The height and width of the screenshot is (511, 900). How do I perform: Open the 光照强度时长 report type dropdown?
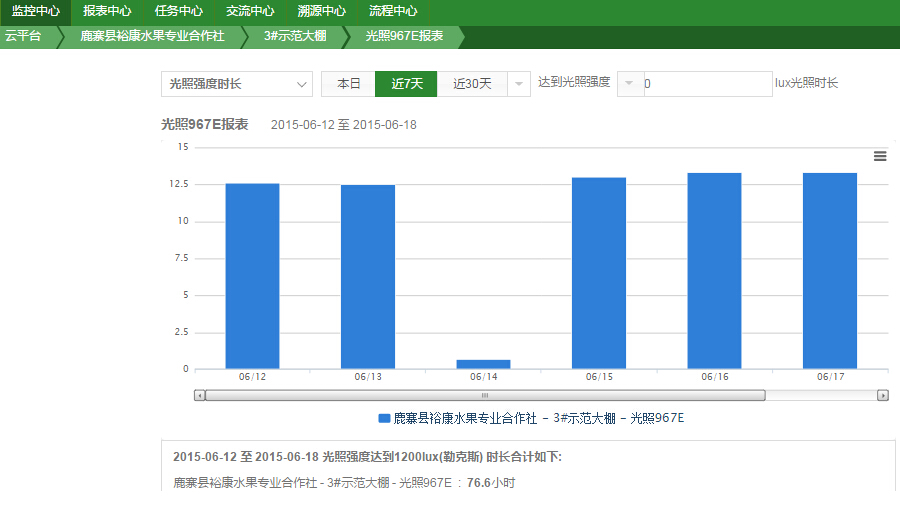point(237,84)
